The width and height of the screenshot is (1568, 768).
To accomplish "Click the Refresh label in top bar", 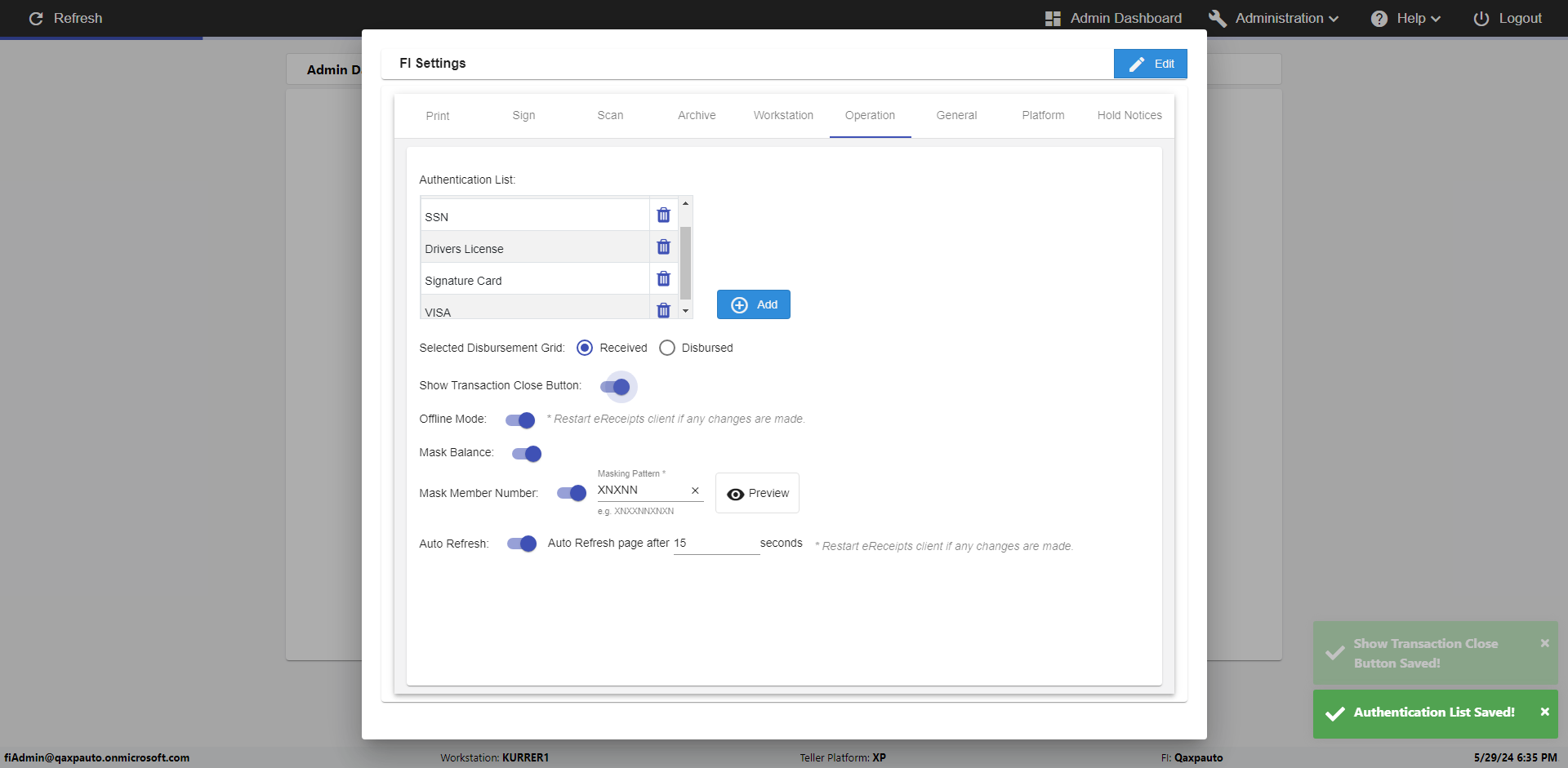I will 78,18.
